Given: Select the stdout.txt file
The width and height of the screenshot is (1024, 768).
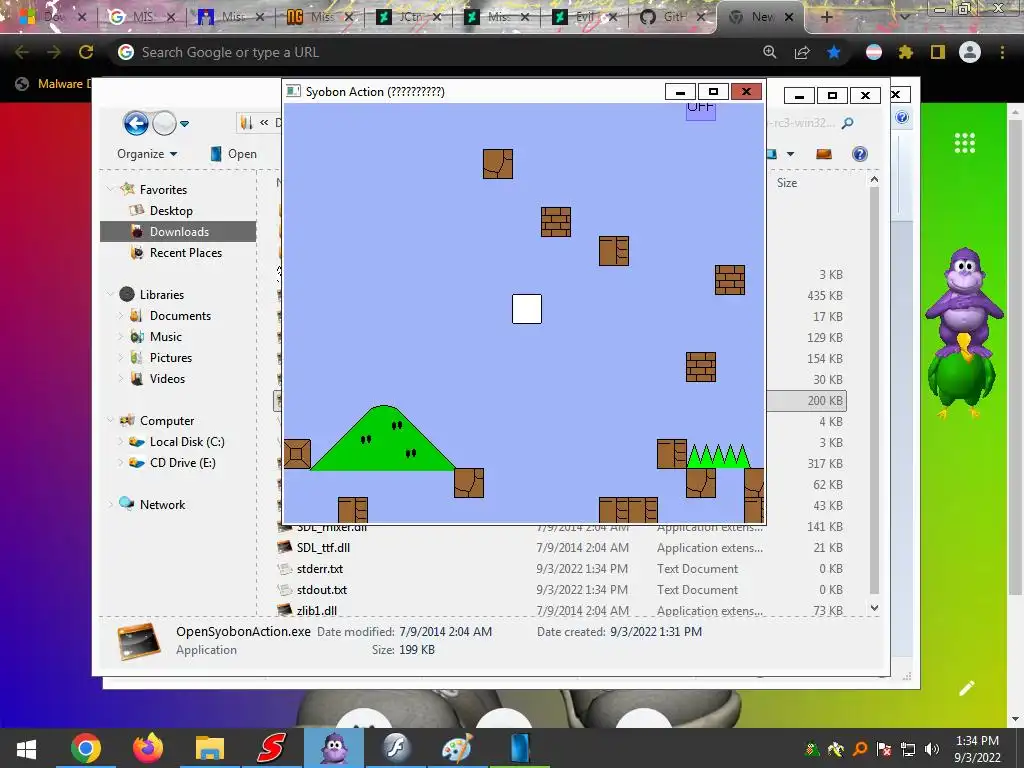Looking at the screenshot, I should point(321,590).
